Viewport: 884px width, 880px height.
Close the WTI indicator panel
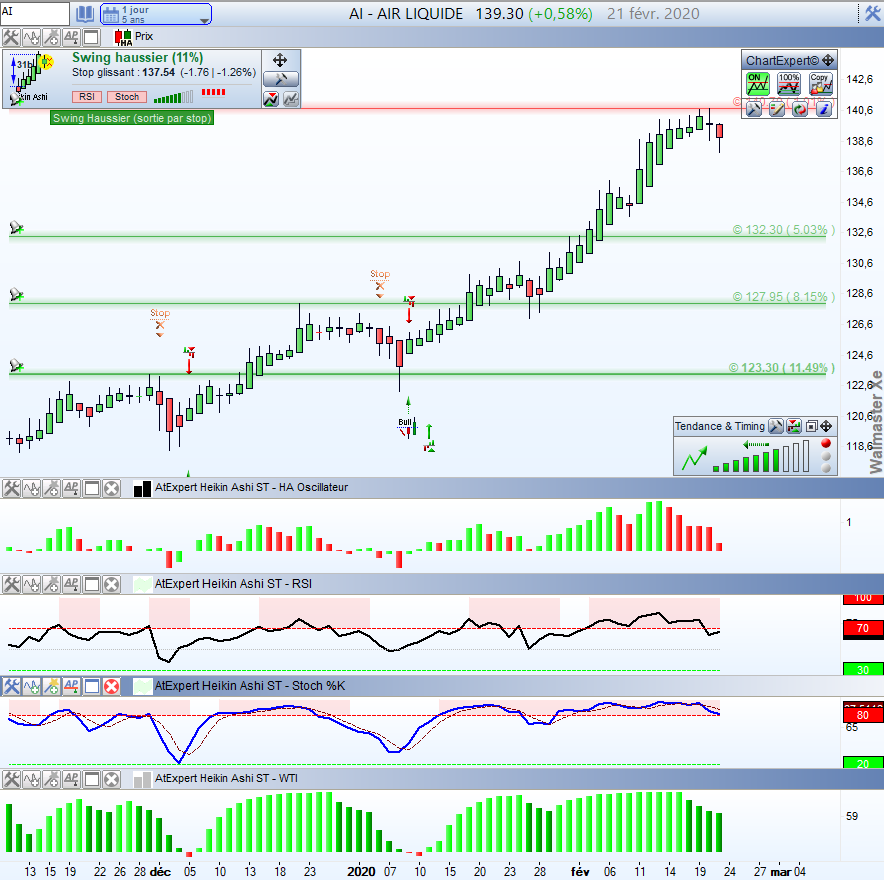point(112,779)
